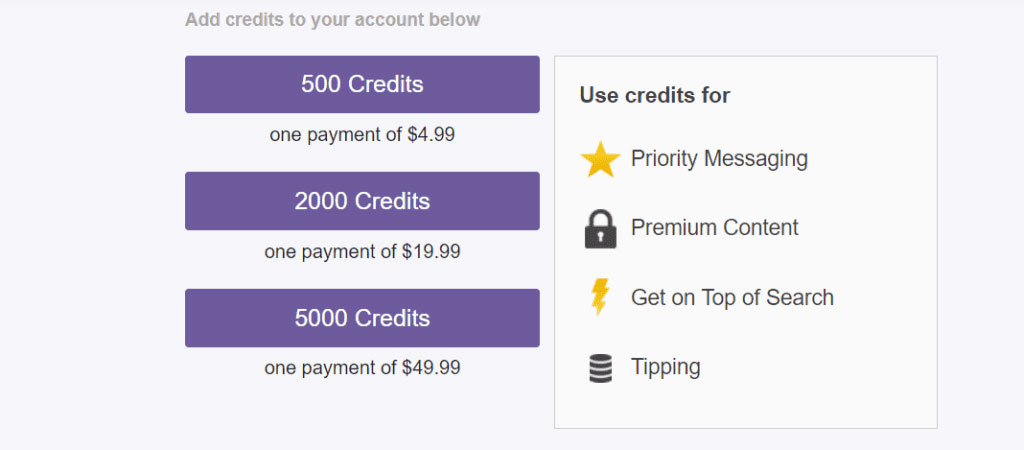Click the number 2000 on the purple button
This screenshot has height=450, width=1024.
318,201
